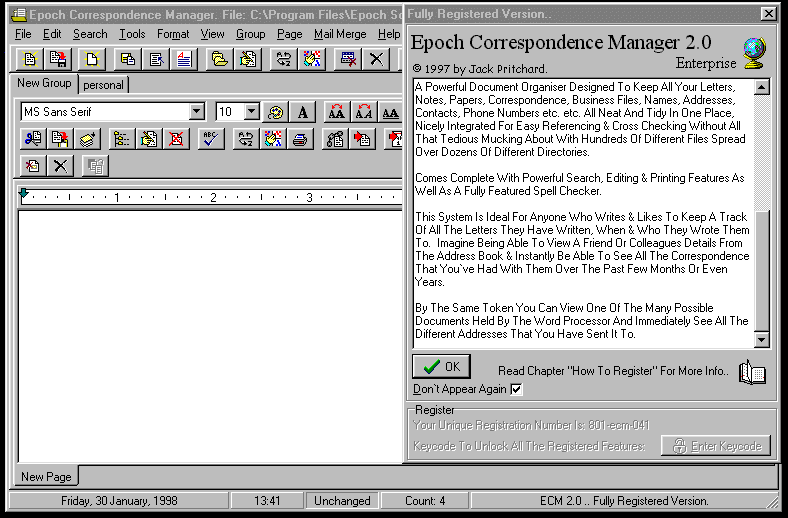788x518 pixels.
Task: Close the Fully Registered Version dialog
Action: pyautogui.click(x=768, y=14)
